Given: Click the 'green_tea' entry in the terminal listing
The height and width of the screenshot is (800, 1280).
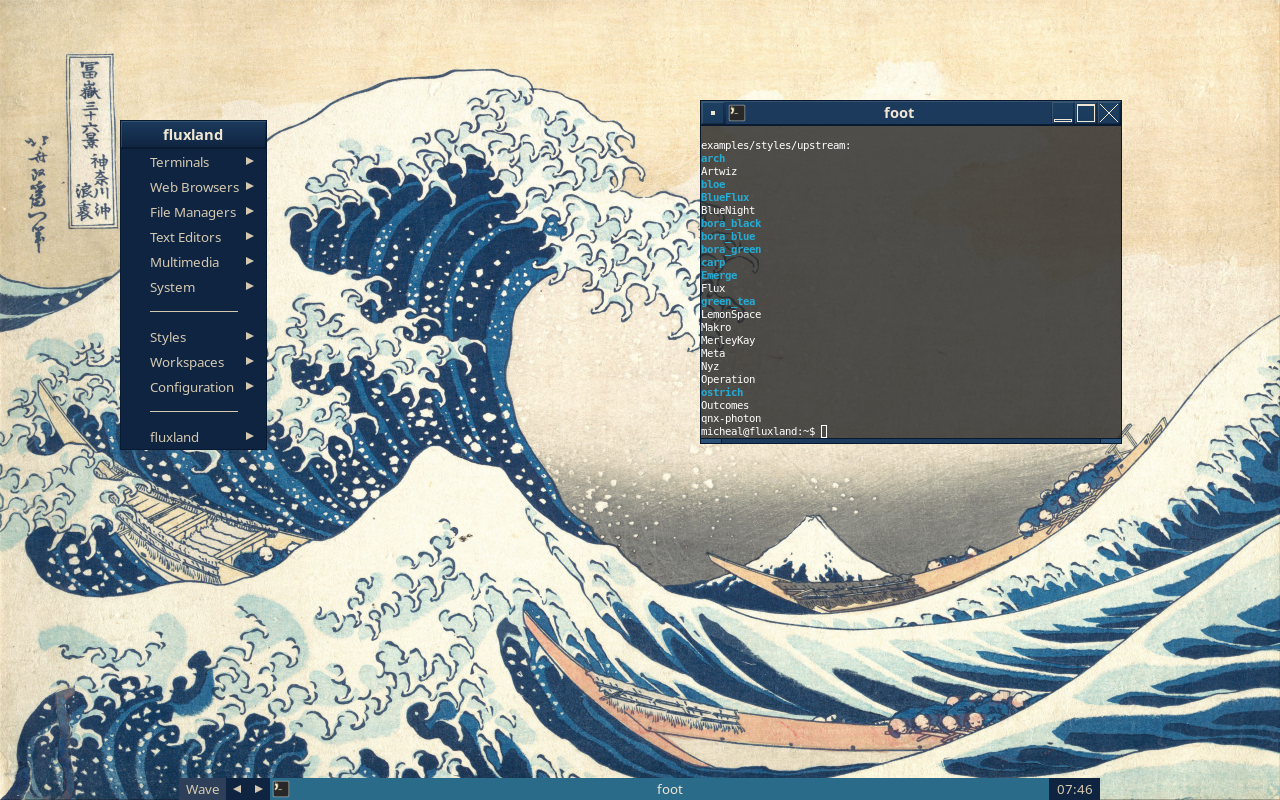Looking at the screenshot, I should 728,302.
